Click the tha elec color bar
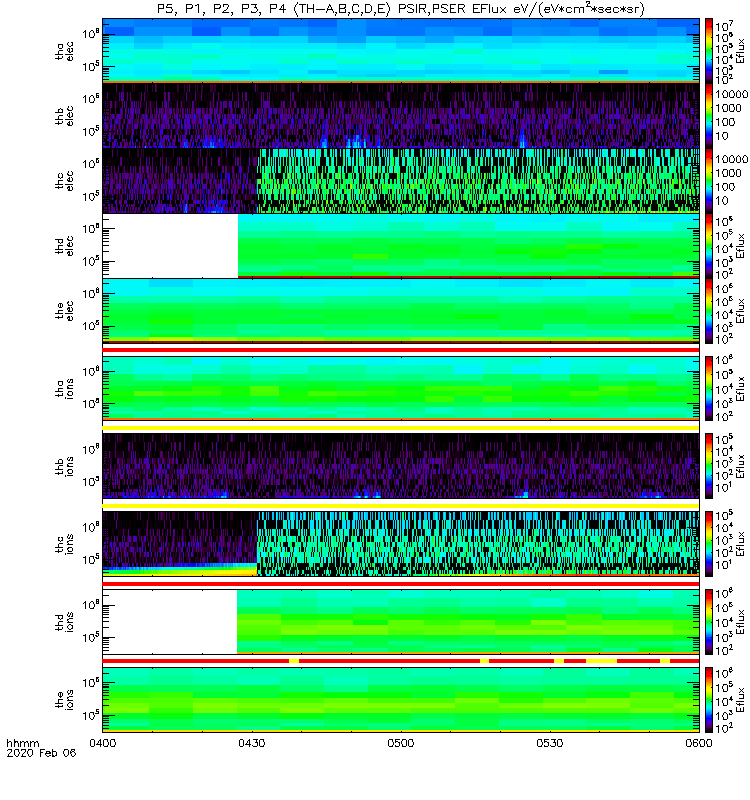750x800 pixels. (x=709, y=51)
